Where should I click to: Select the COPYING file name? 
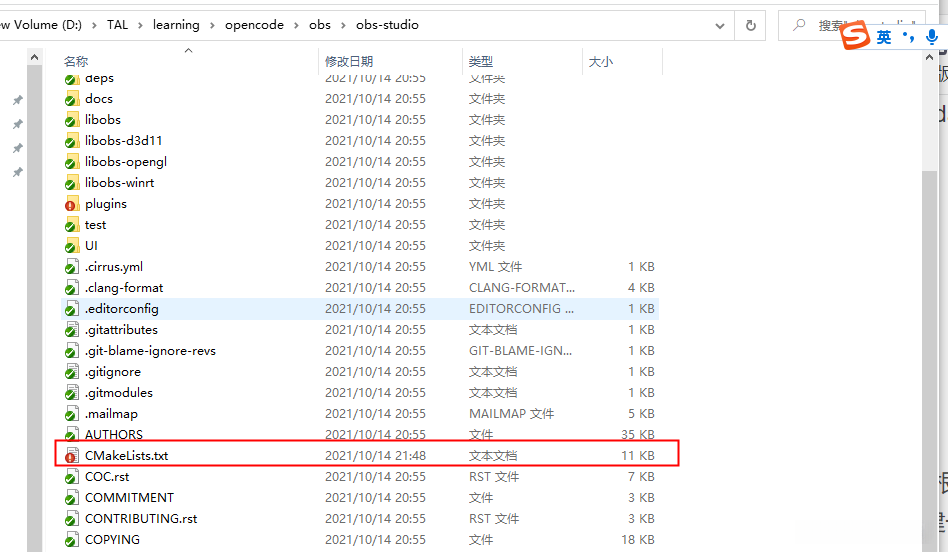point(112,540)
